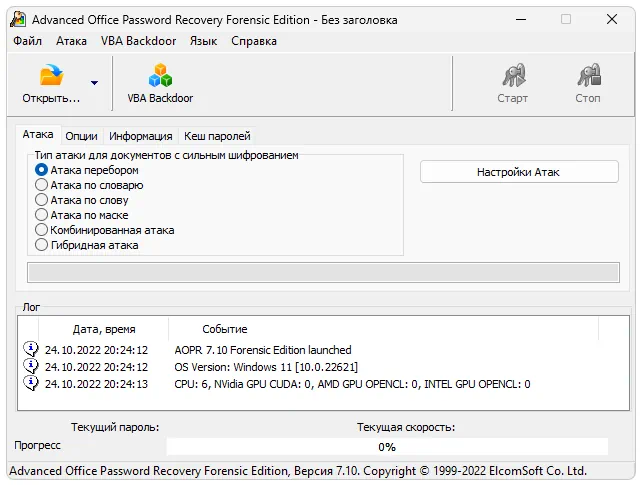Click the Стоп keys icon

coord(589,75)
